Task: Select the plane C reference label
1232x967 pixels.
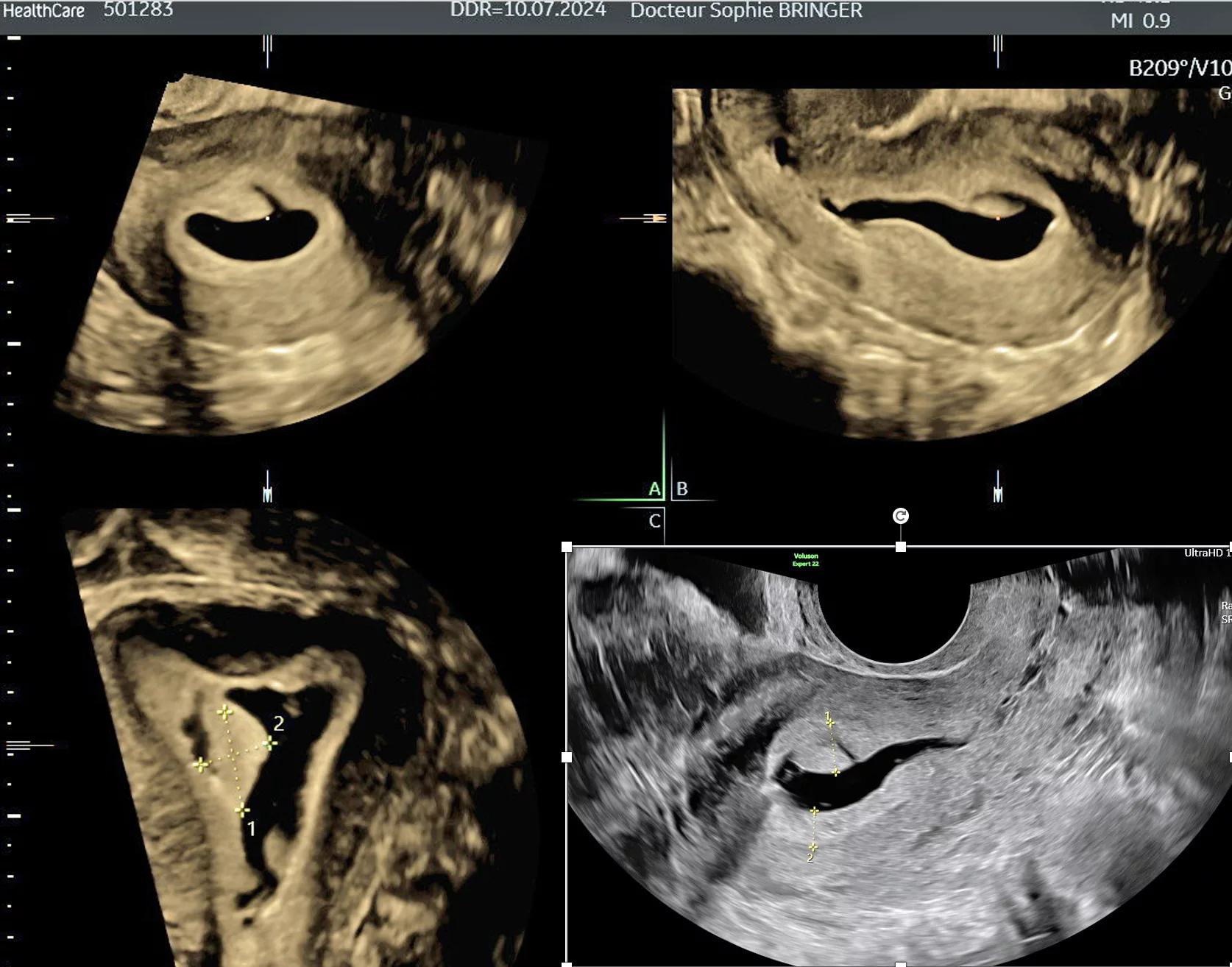Action: (x=654, y=521)
